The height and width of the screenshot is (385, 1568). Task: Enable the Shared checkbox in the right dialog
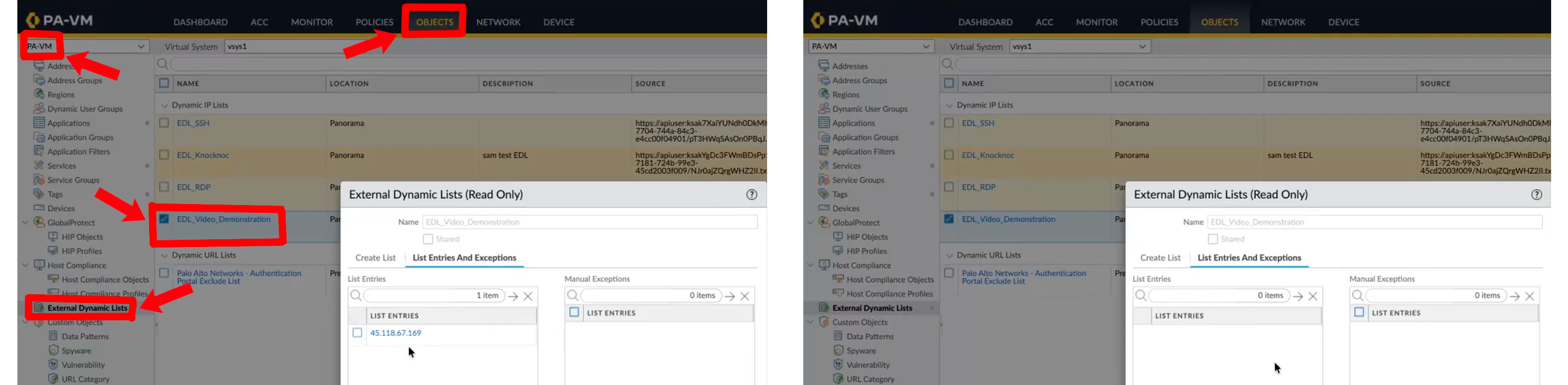[x=1212, y=239]
